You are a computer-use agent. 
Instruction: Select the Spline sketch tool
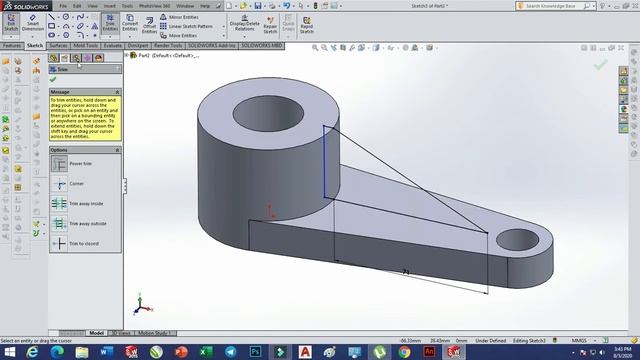pyautogui.click(x=80, y=17)
